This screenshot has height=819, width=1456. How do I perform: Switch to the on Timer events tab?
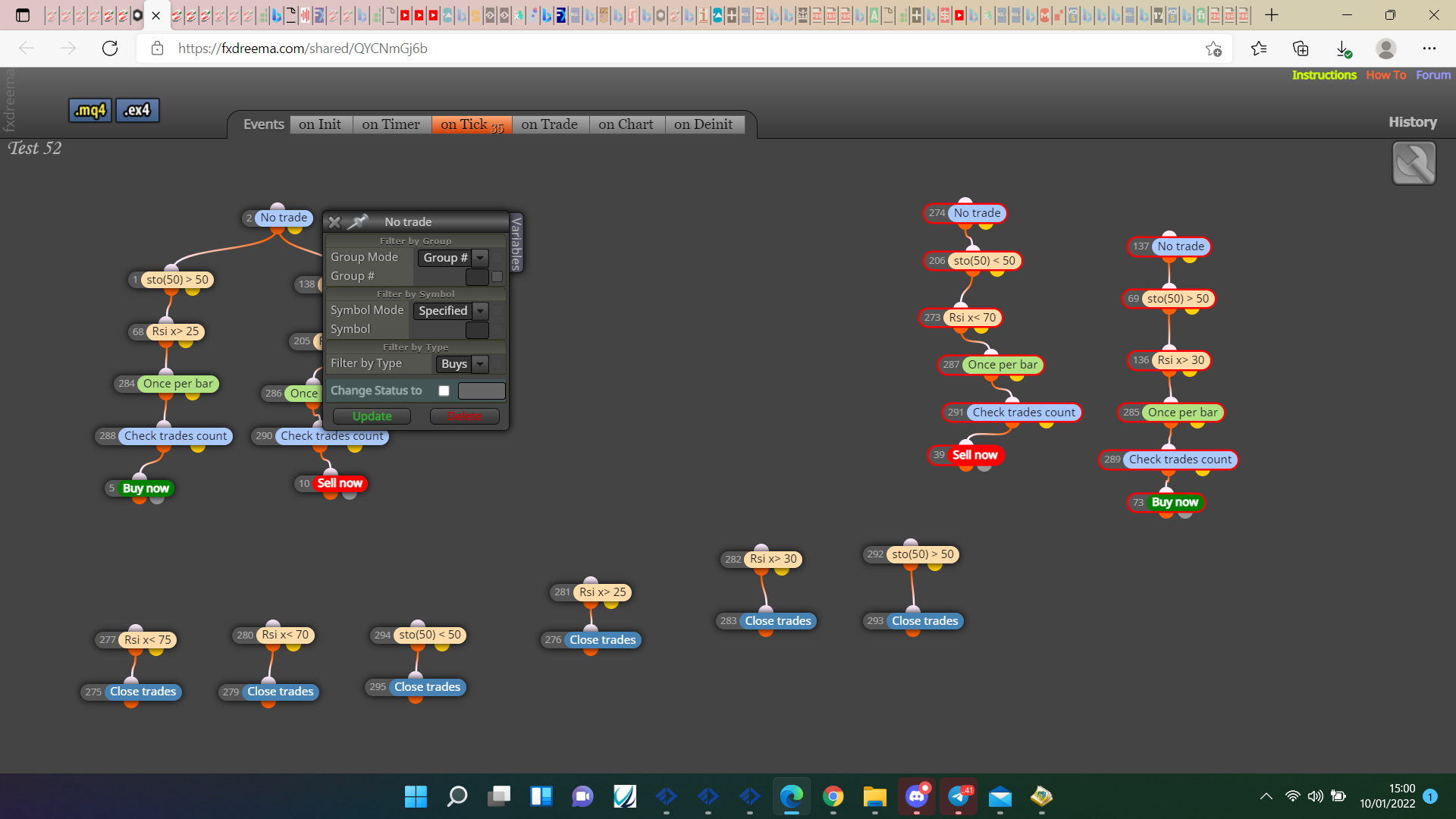click(391, 124)
